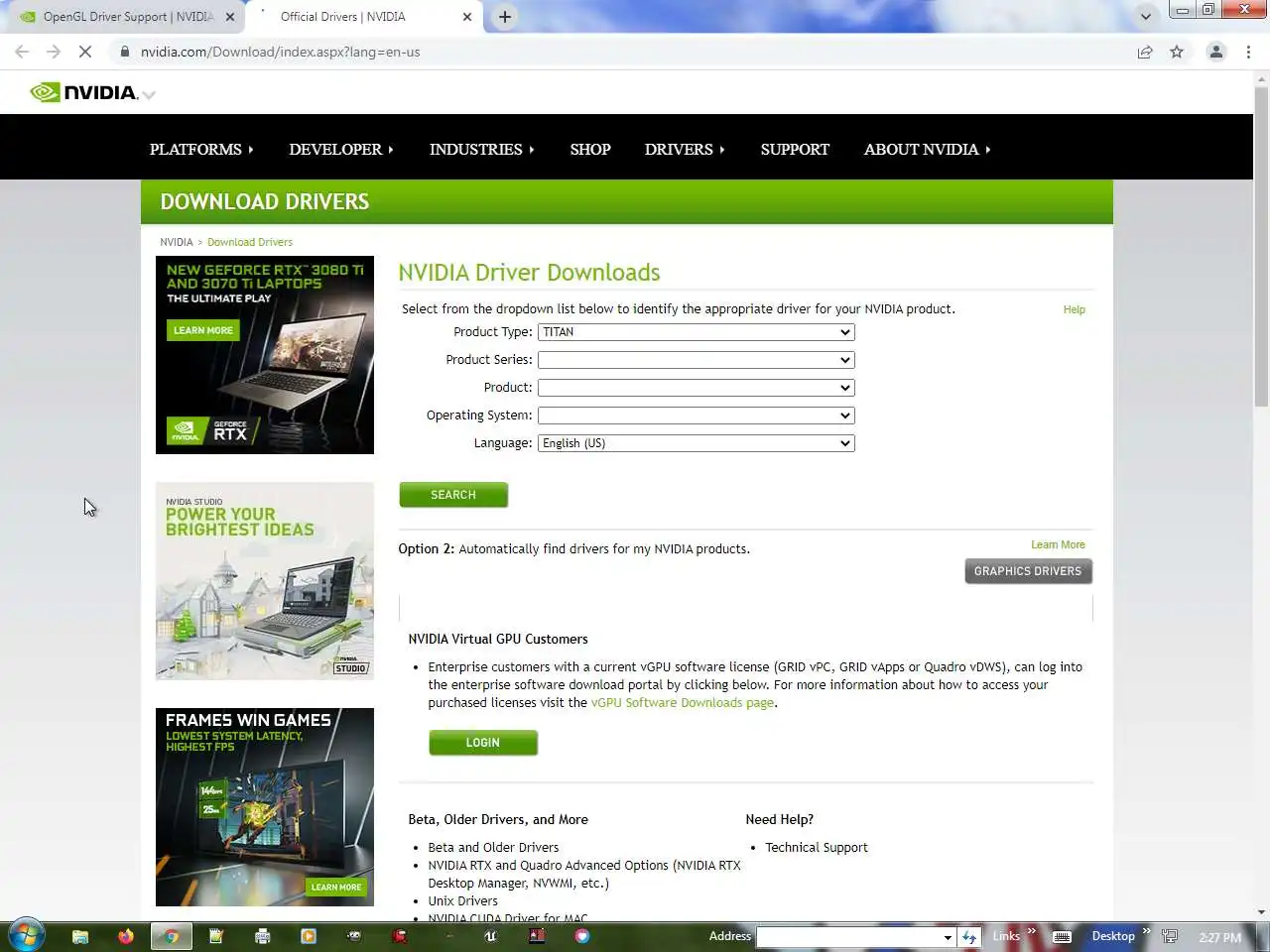The image size is (1270, 952).
Task: Open the ABOUT NVIDIA menu
Action: point(927,149)
